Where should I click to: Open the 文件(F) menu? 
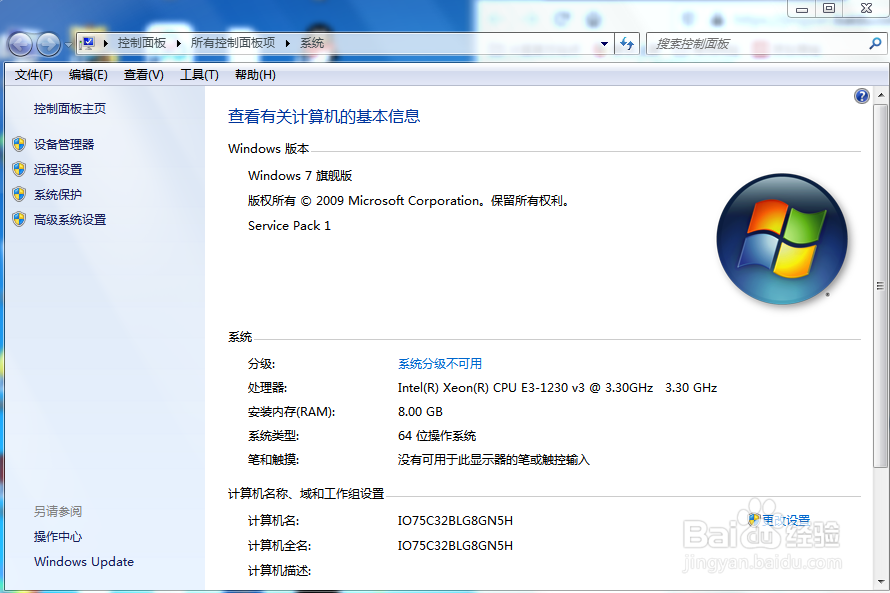pos(33,75)
